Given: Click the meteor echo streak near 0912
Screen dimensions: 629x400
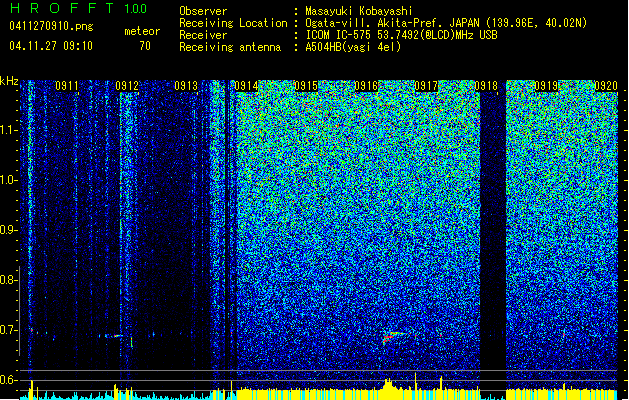Looking at the screenshot, I should tap(112, 335).
